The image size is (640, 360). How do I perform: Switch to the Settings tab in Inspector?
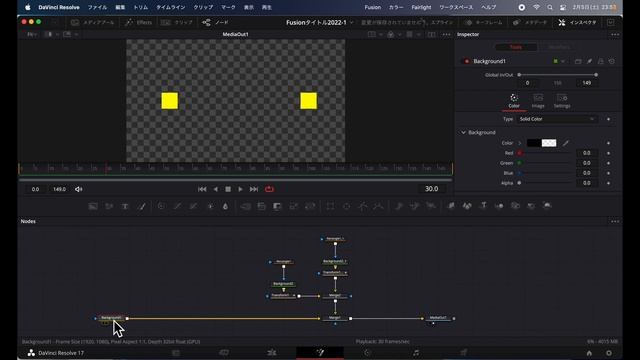point(562,101)
